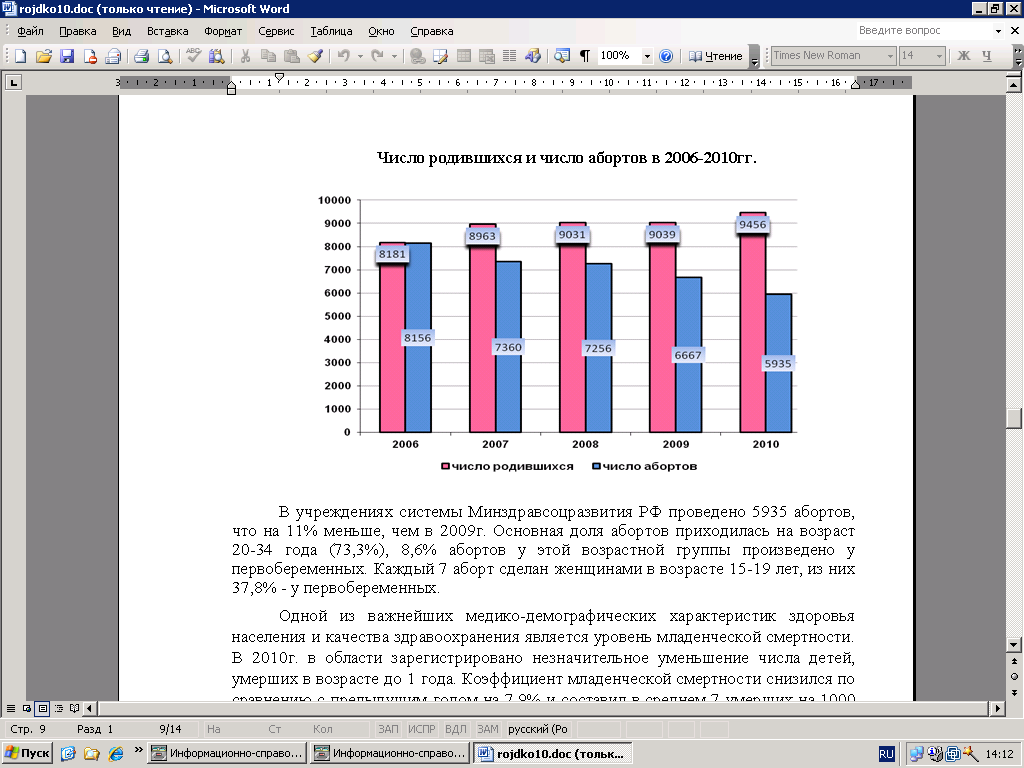Viewport: 1024px width, 768px height.
Task: Click the RU language indicator in tray
Action: pos(886,754)
